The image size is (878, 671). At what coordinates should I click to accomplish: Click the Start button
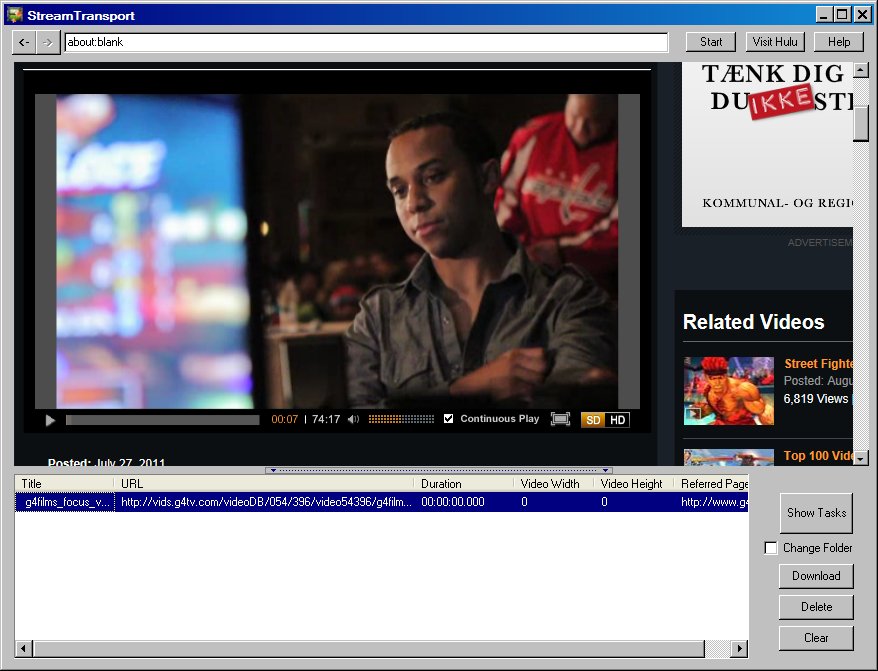711,42
